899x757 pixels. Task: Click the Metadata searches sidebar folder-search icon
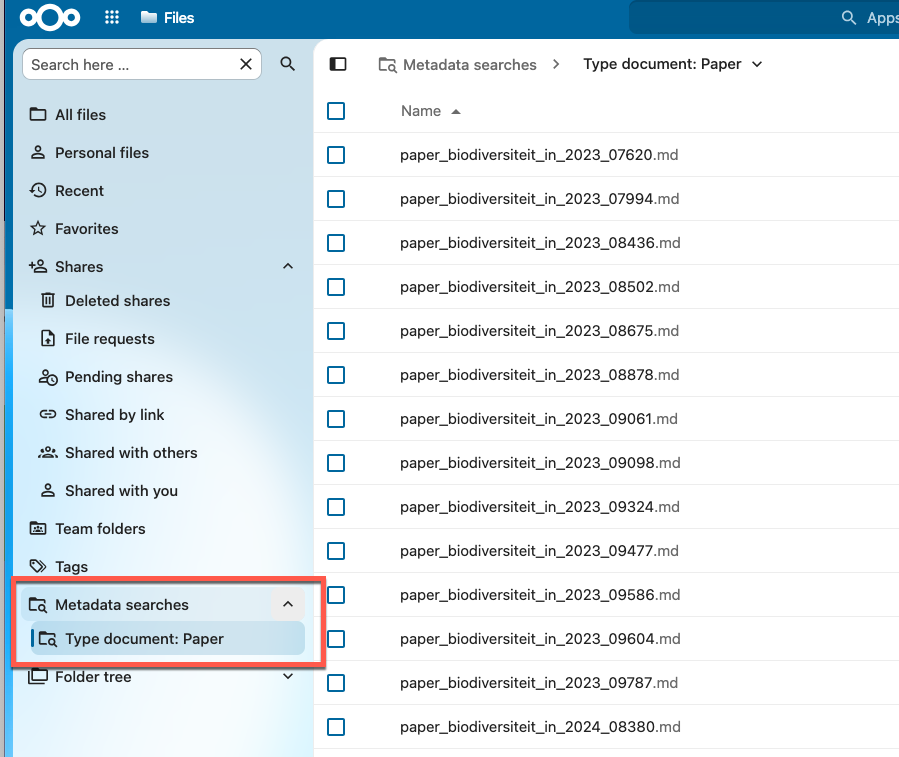(x=38, y=604)
